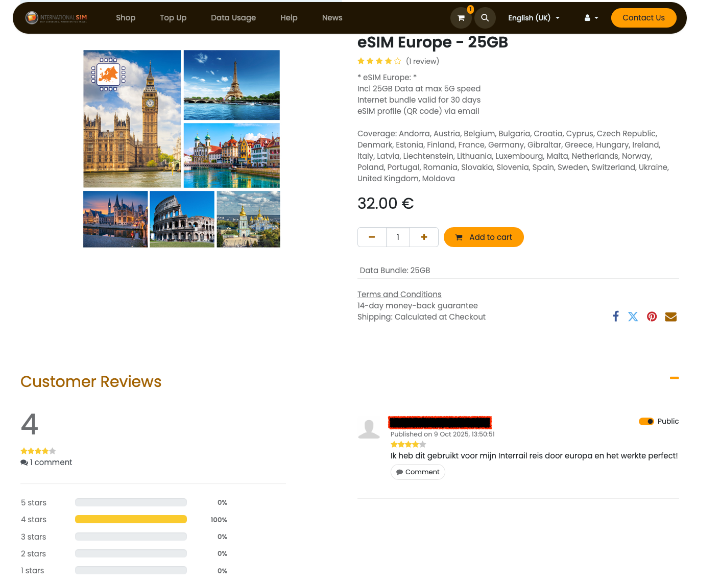Click the search magnifier icon
Image resolution: width=720 pixels, height=583 pixels.
[484, 18]
